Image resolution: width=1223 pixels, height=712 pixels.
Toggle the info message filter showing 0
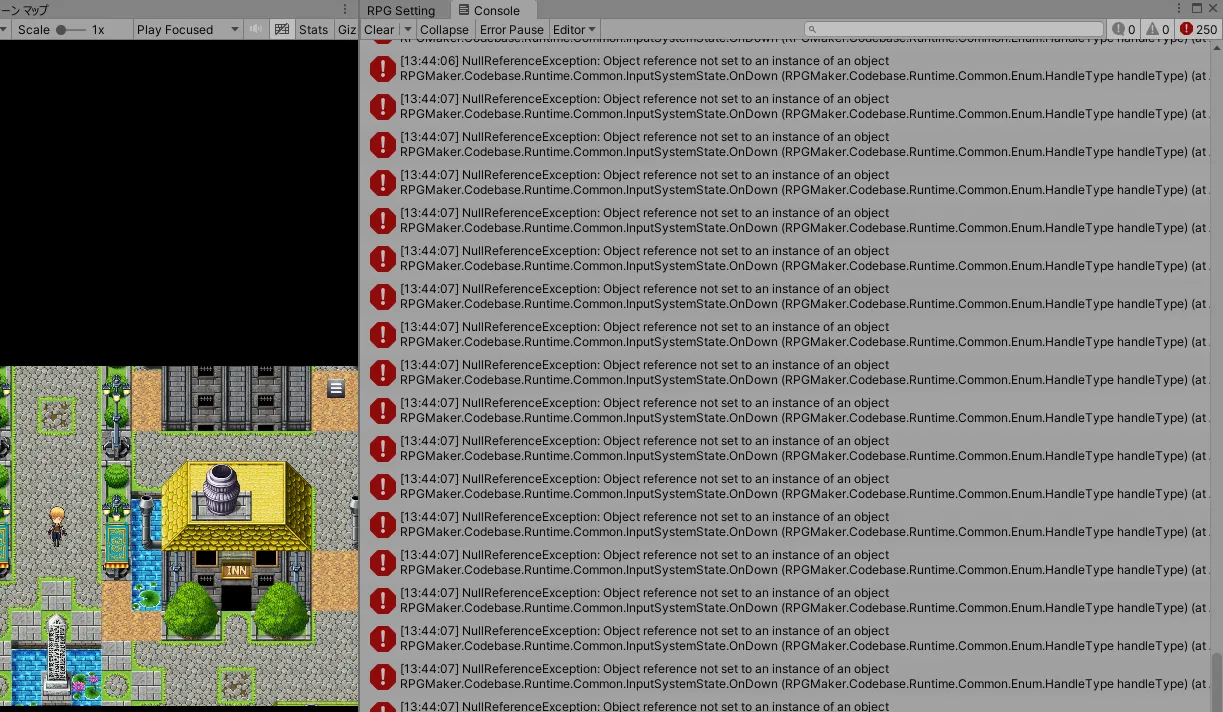coord(1122,29)
